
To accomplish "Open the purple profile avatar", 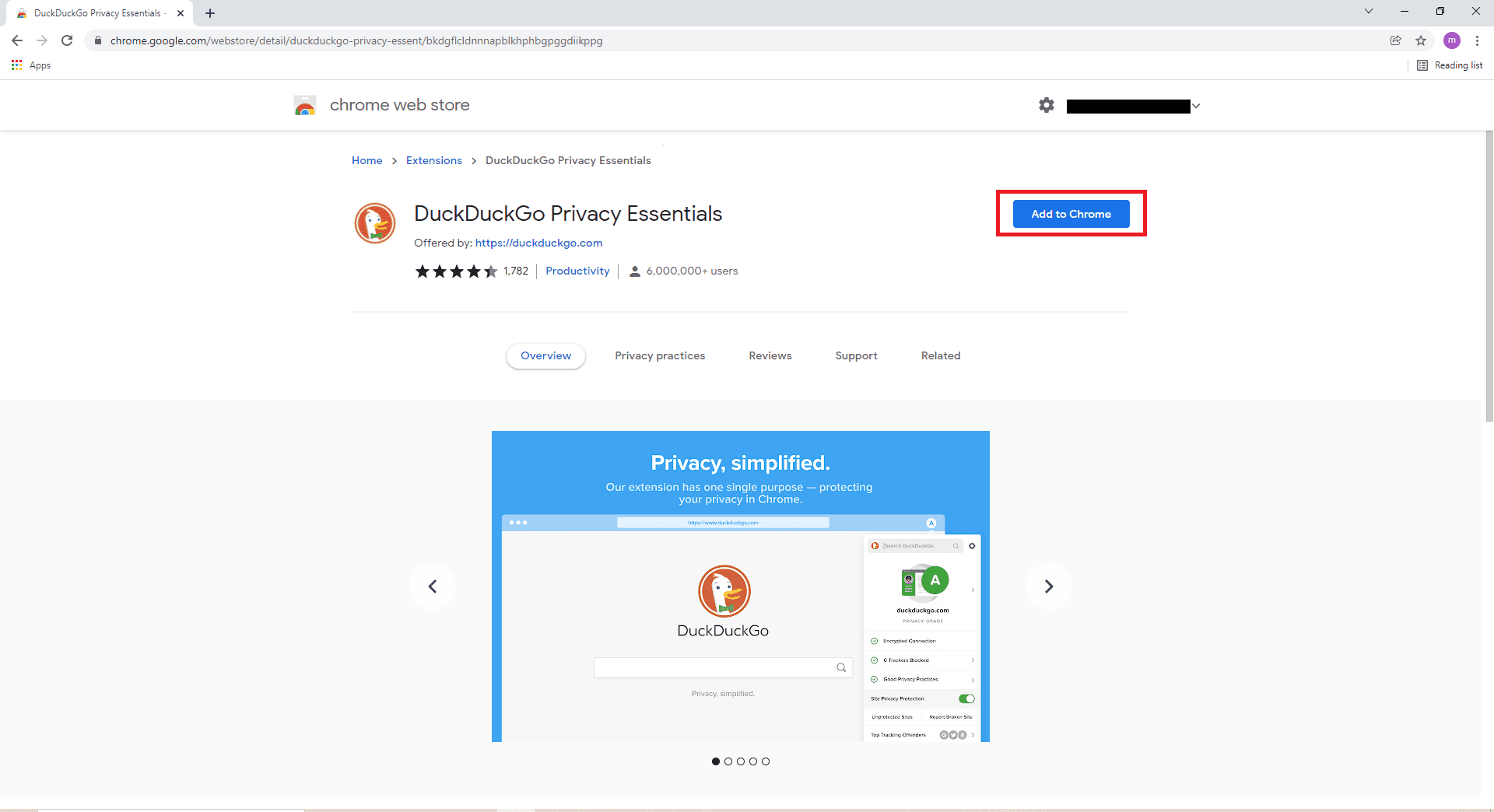I will [1452, 40].
